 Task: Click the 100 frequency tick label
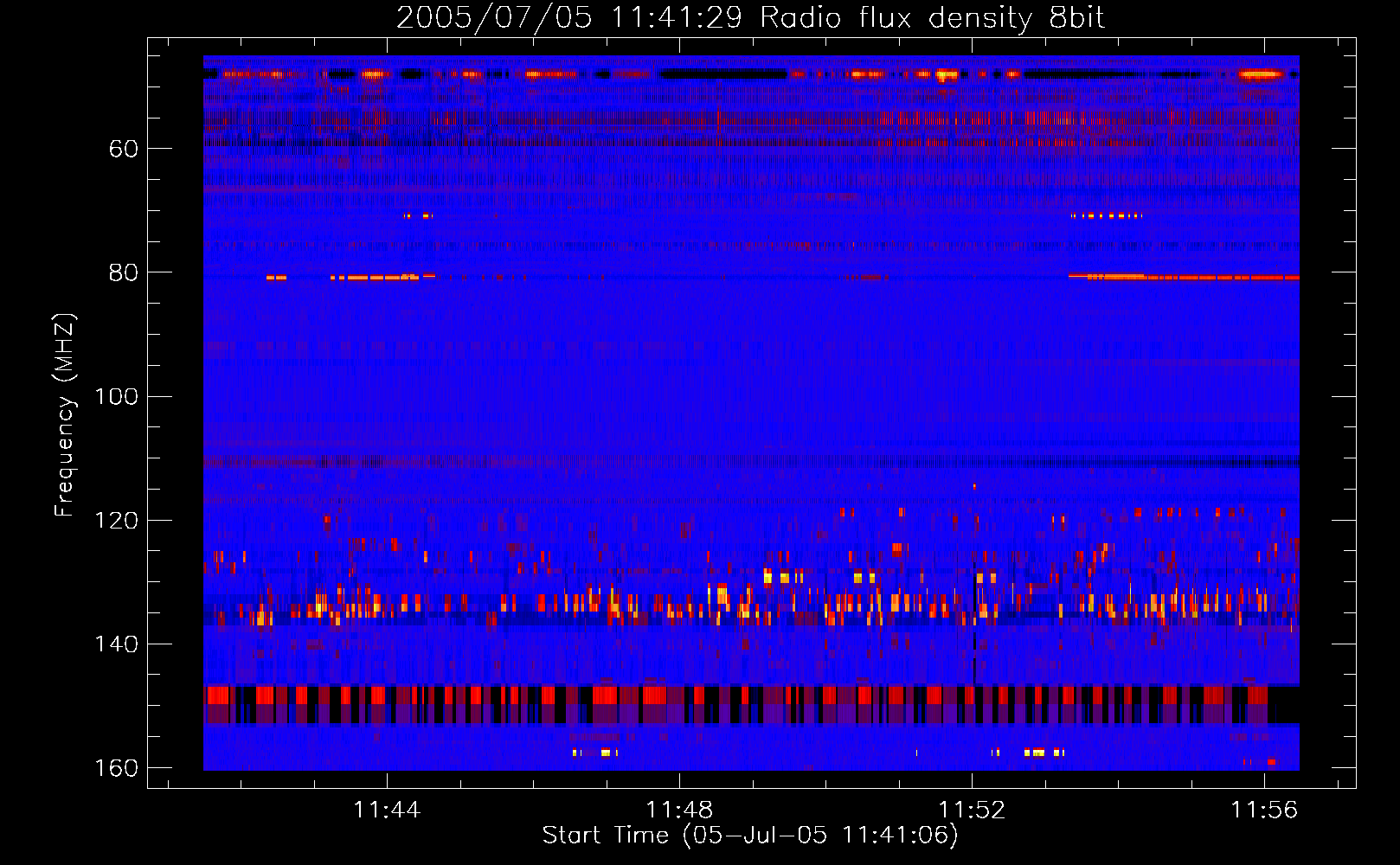pos(117,396)
